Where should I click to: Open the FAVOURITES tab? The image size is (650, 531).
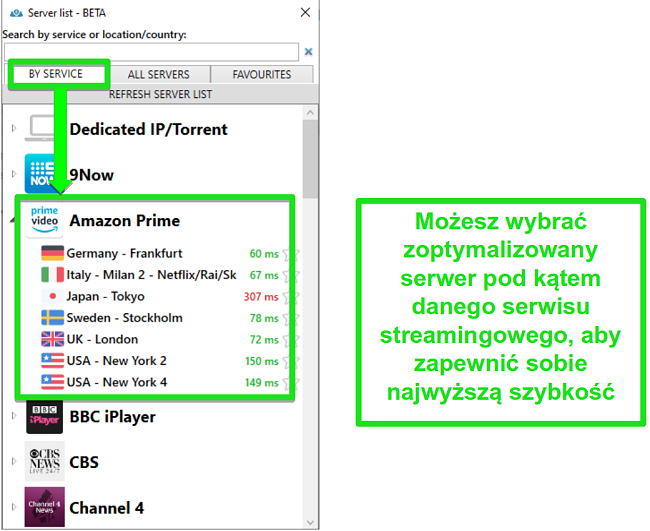262,74
